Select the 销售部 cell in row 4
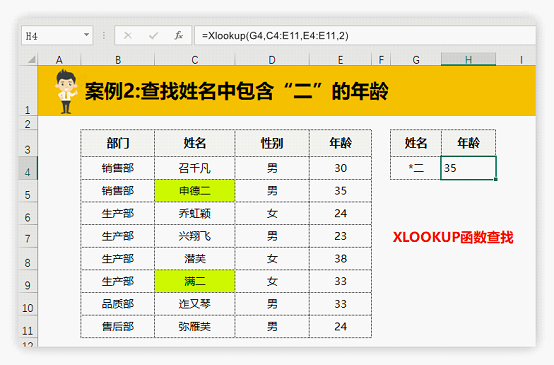The image size is (554, 365). (x=118, y=168)
